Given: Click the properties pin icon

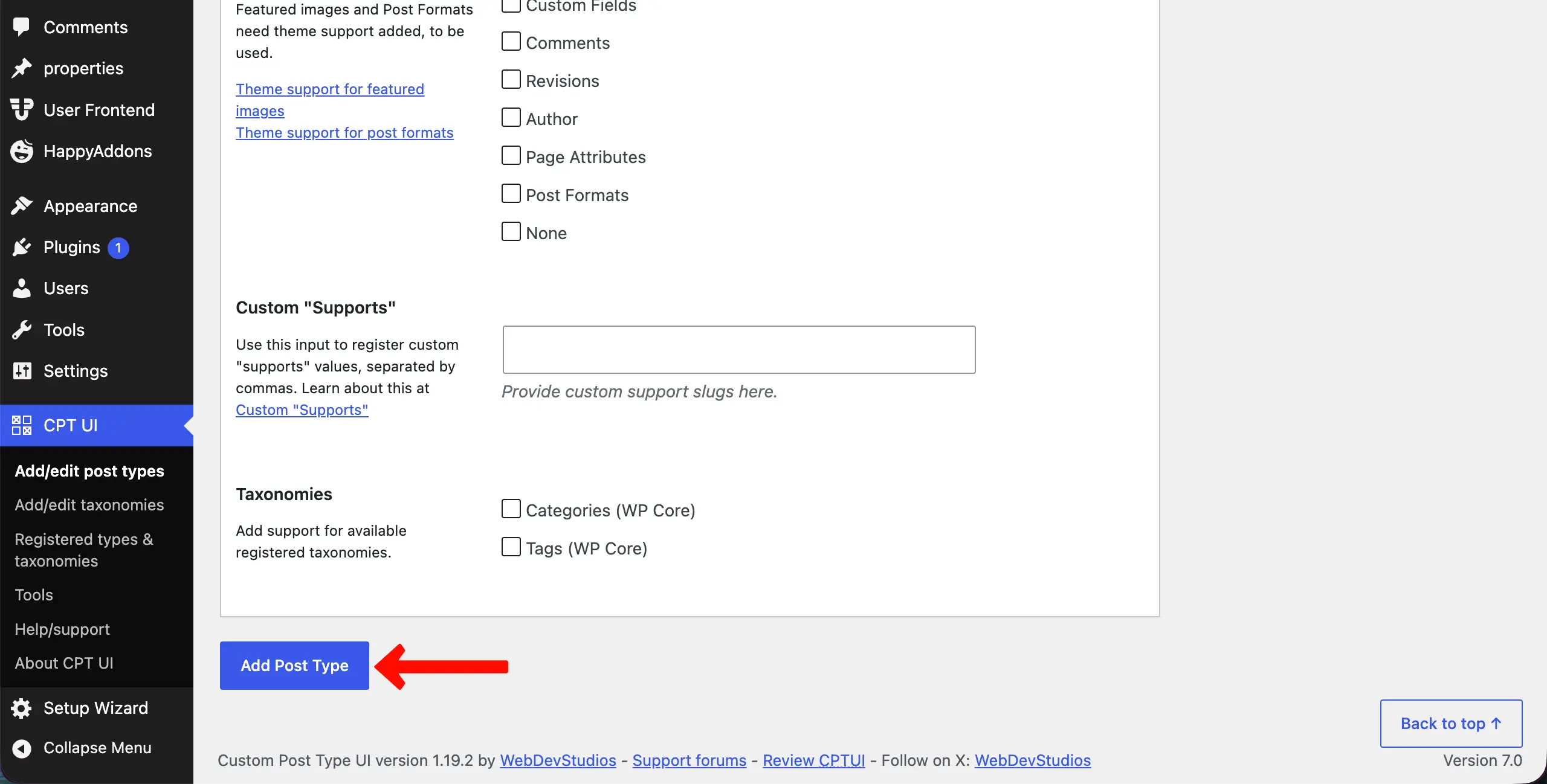Looking at the screenshot, I should (x=22, y=68).
